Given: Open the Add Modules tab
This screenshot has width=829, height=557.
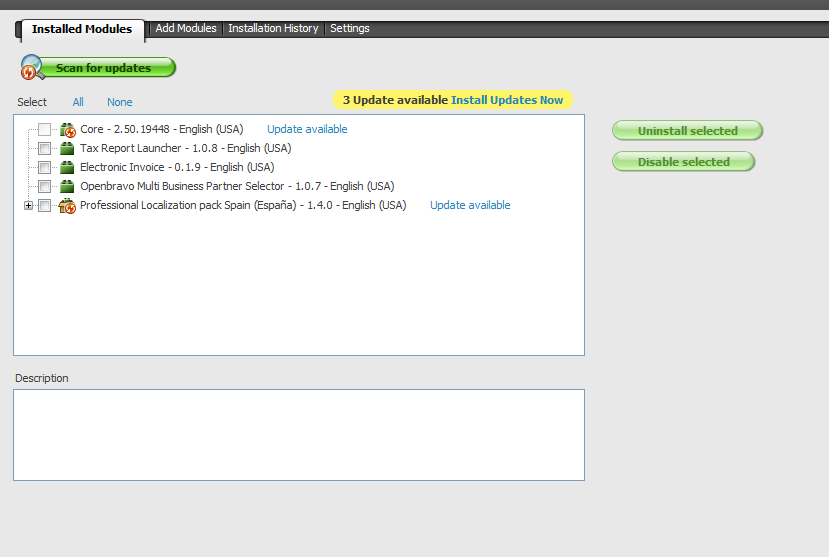Looking at the screenshot, I should (x=186, y=29).
